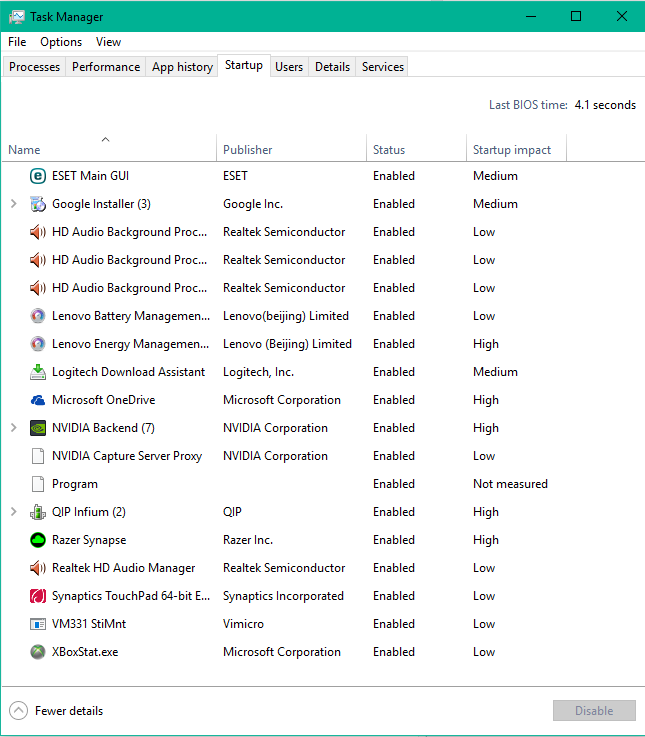The width and height of the screenshot is (645, 737).
Task: Select QIP Infium (2) entry name
Action: click(x=88, y=512)
